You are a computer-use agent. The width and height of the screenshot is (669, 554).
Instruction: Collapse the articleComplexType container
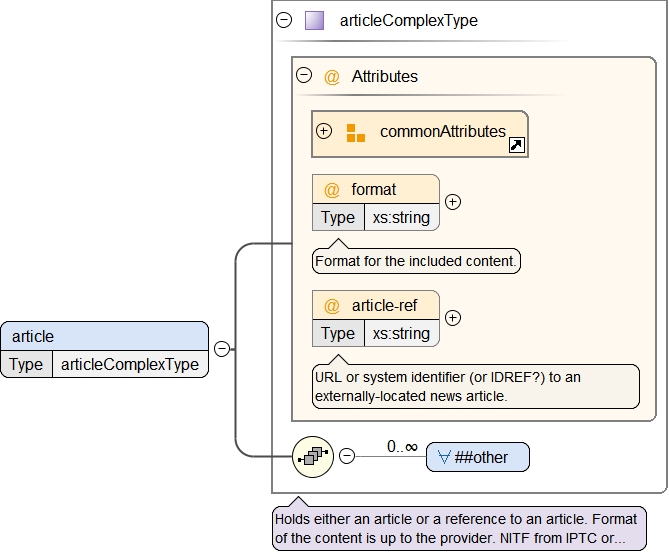[x=284, y=20]
